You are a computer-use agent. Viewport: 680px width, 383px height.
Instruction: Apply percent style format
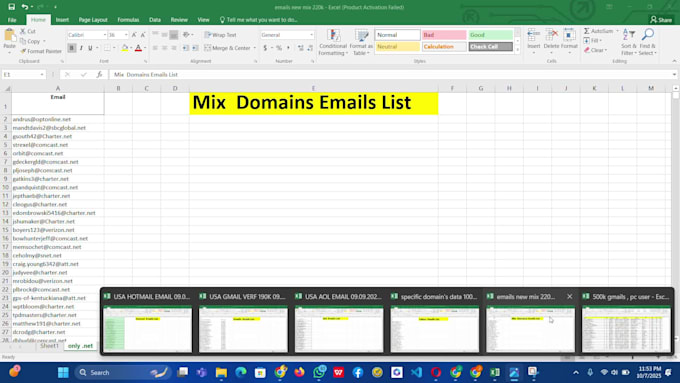point(279,48)
